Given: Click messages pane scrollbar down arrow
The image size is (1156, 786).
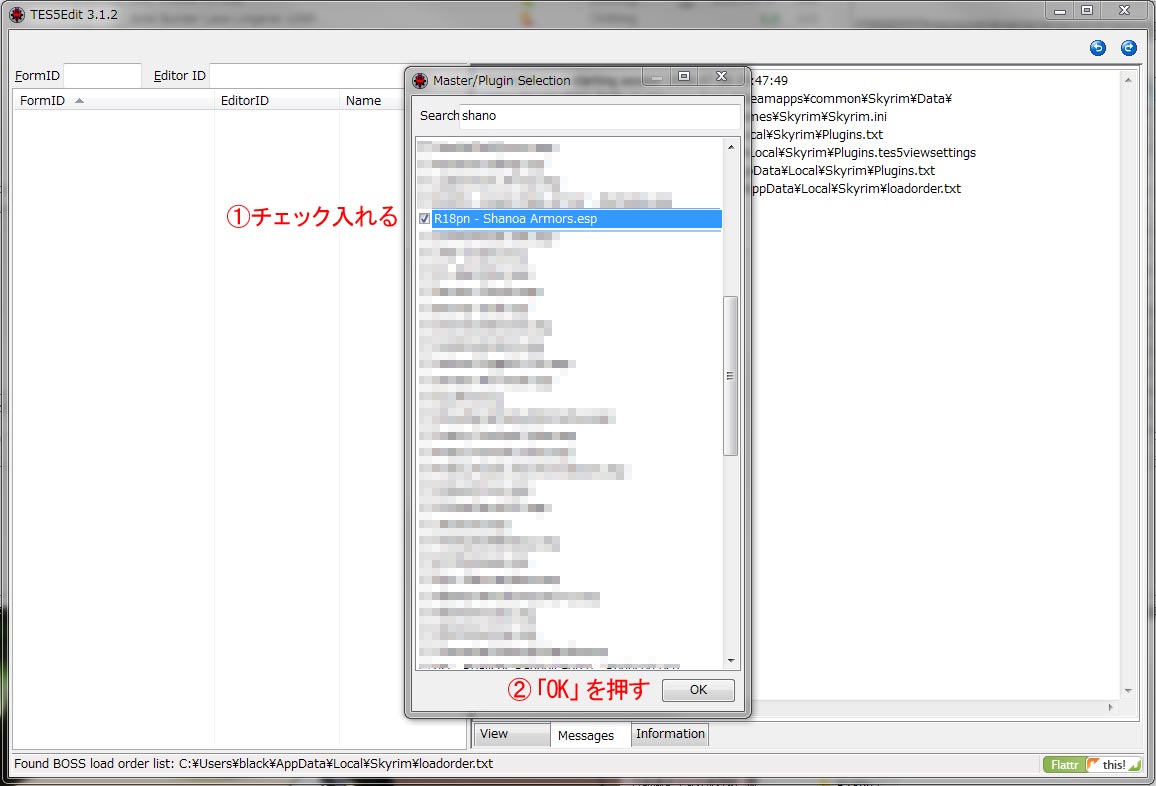Looking at the screenshot, I should coord(1128,691).
